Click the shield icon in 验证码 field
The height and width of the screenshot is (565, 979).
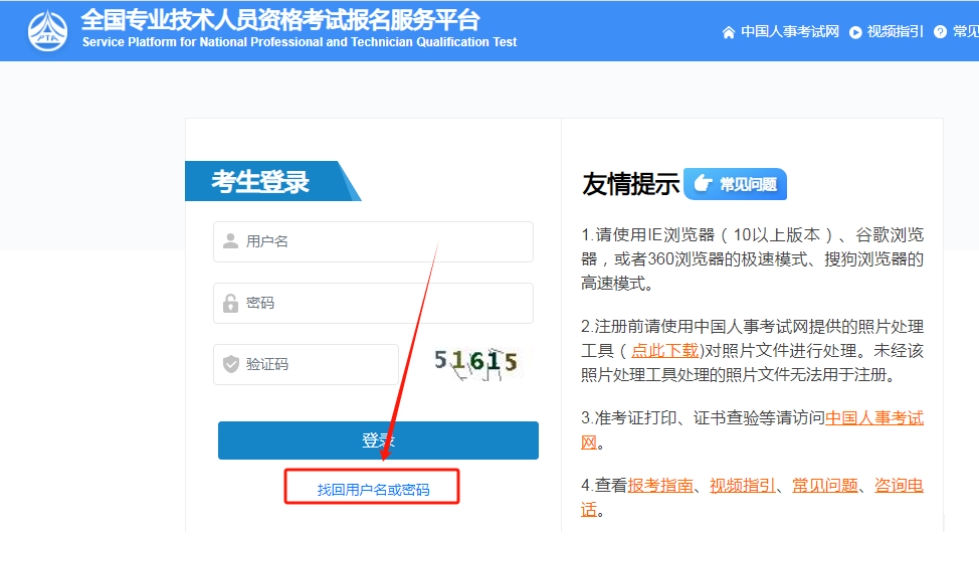click(231, 364)
